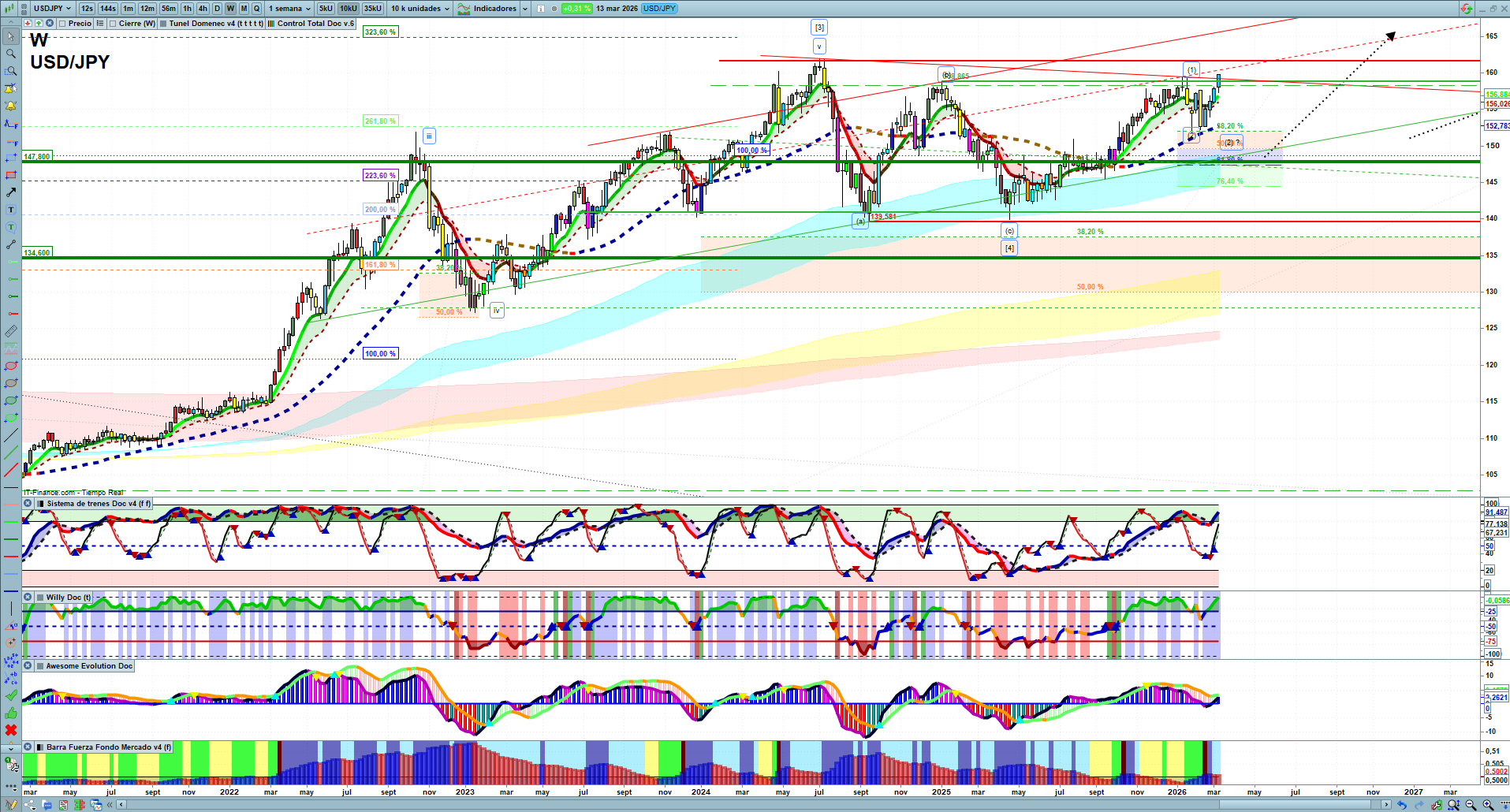
Task: Select the text label T tool
Action: point(11,210)
